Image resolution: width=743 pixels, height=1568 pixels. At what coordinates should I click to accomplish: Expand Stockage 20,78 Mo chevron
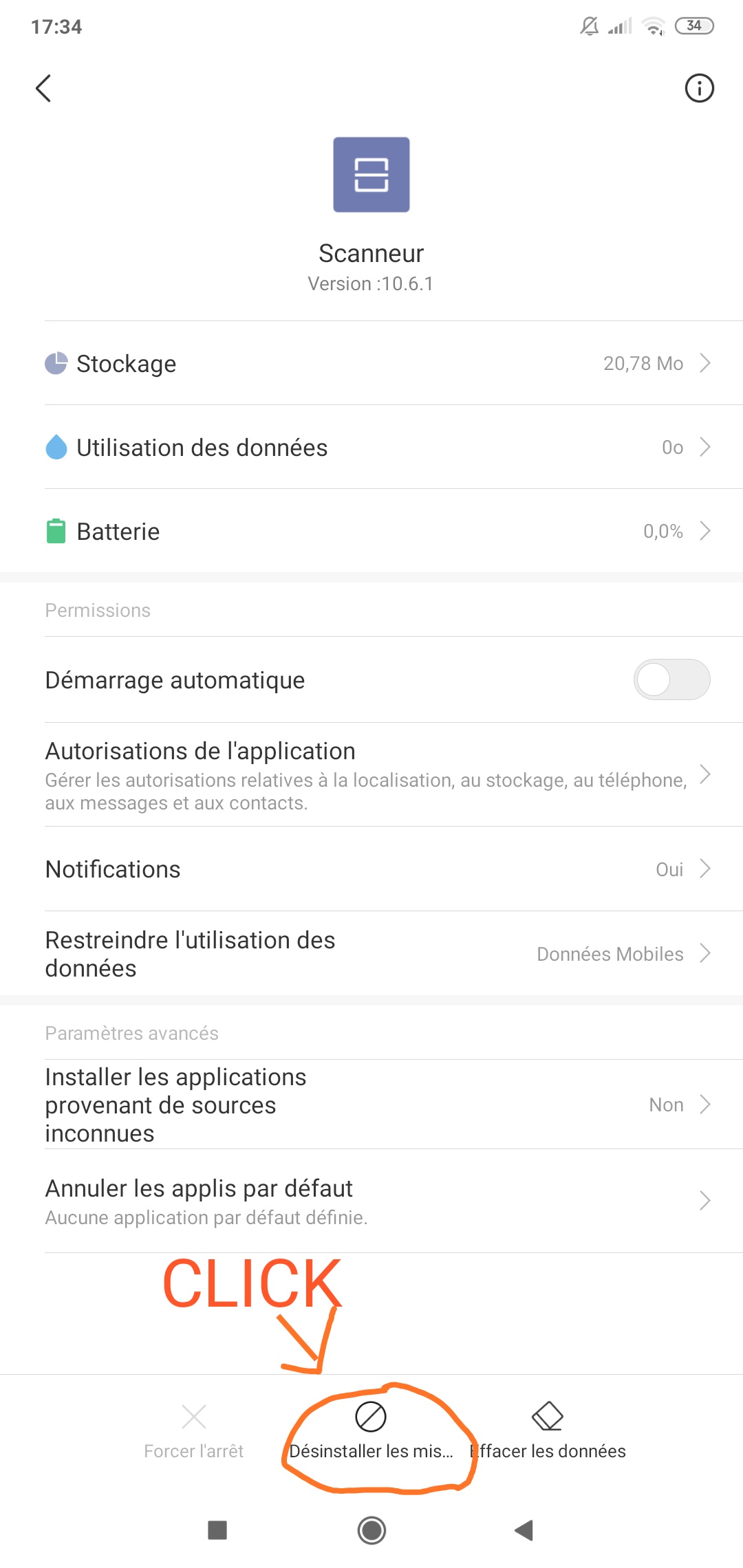pyautogui.click(x=704, y=363)
